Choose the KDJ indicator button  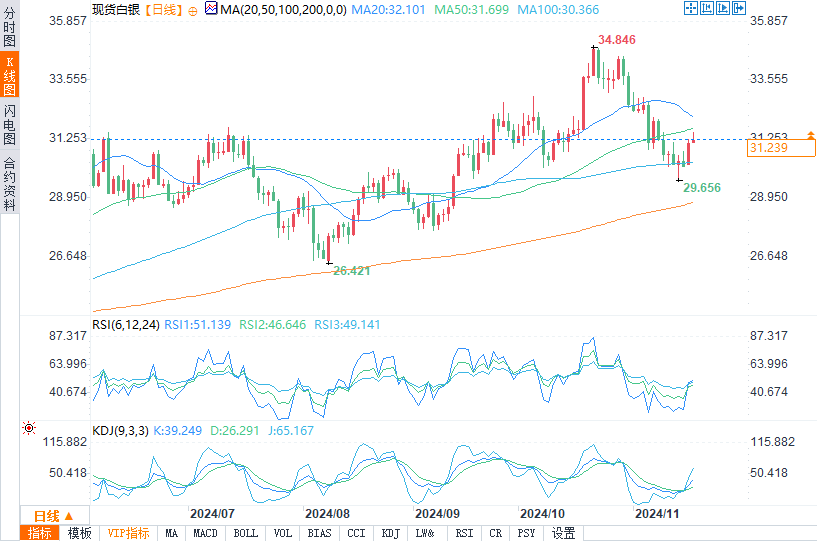tap(390, 533)
